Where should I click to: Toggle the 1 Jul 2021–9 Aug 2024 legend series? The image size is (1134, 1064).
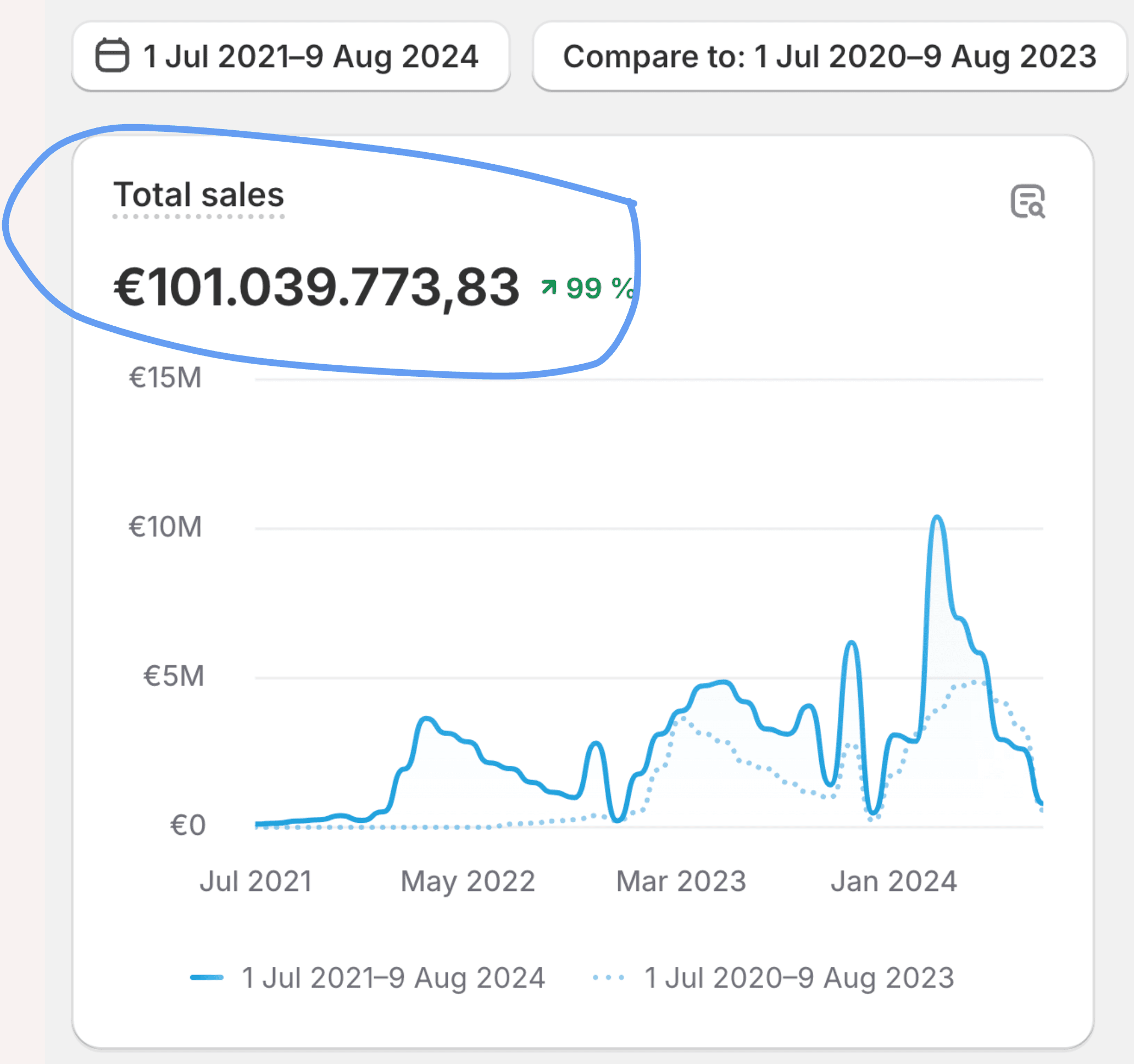[393, 977]
